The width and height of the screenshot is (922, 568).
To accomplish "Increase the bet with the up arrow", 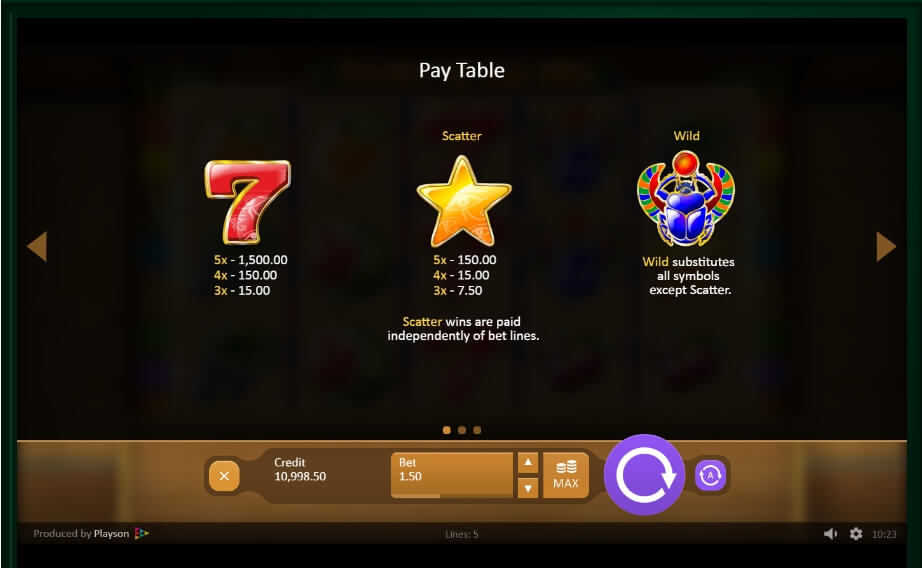I will click(x=528, y=463).
